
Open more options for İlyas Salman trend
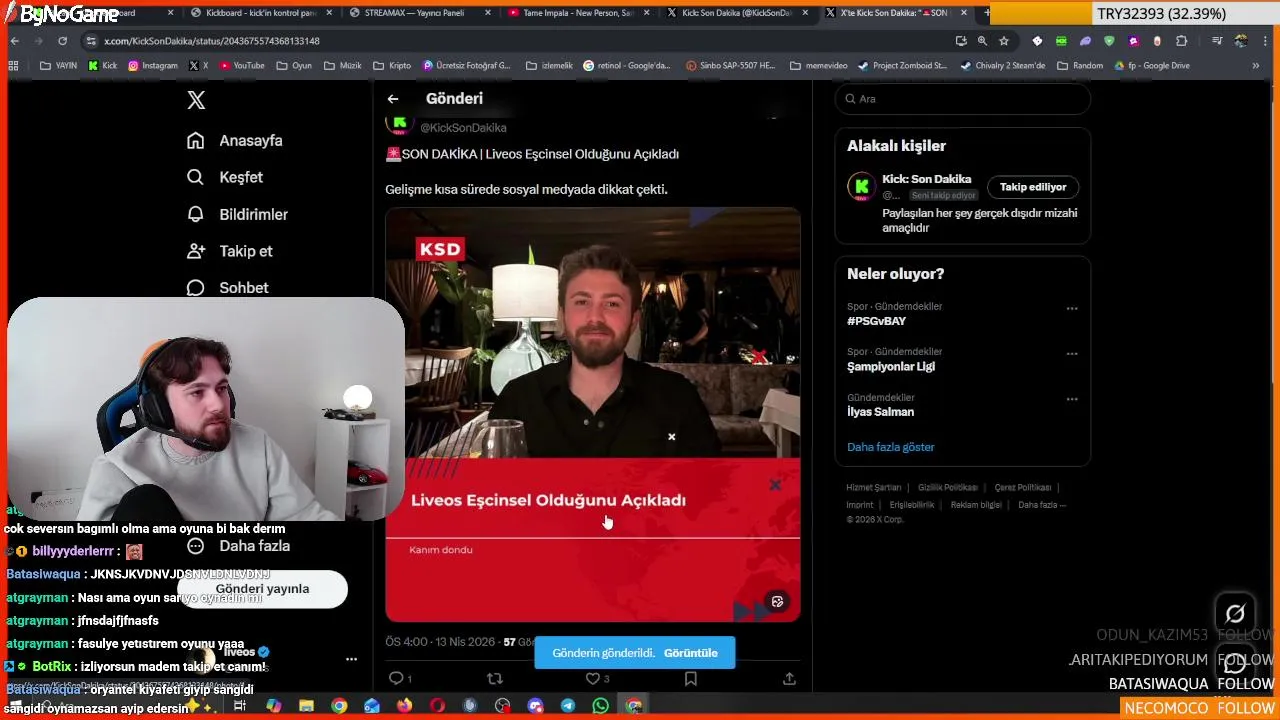click(x=1072, y=399)
